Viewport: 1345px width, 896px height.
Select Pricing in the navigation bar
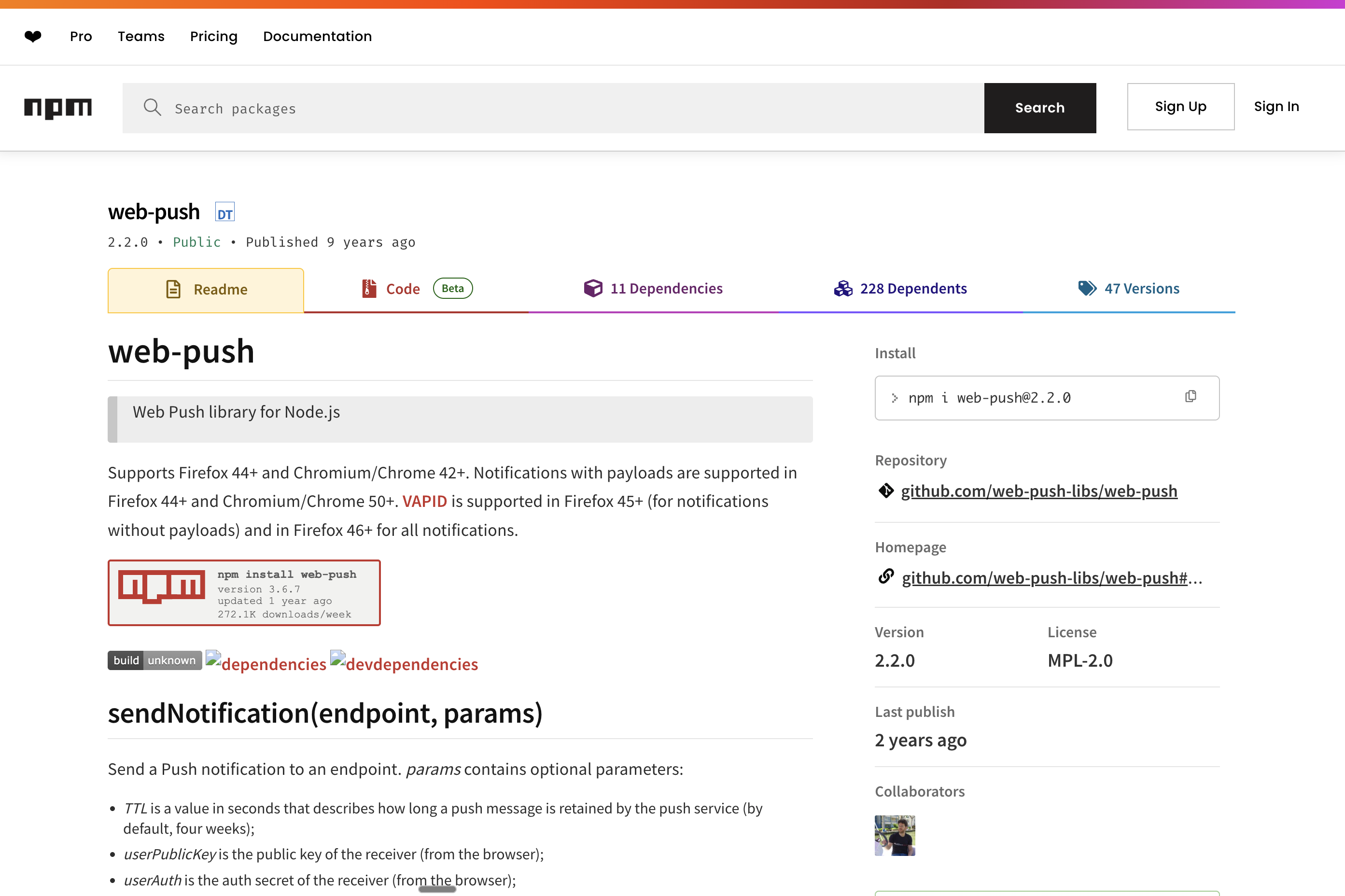coord(214,36)
